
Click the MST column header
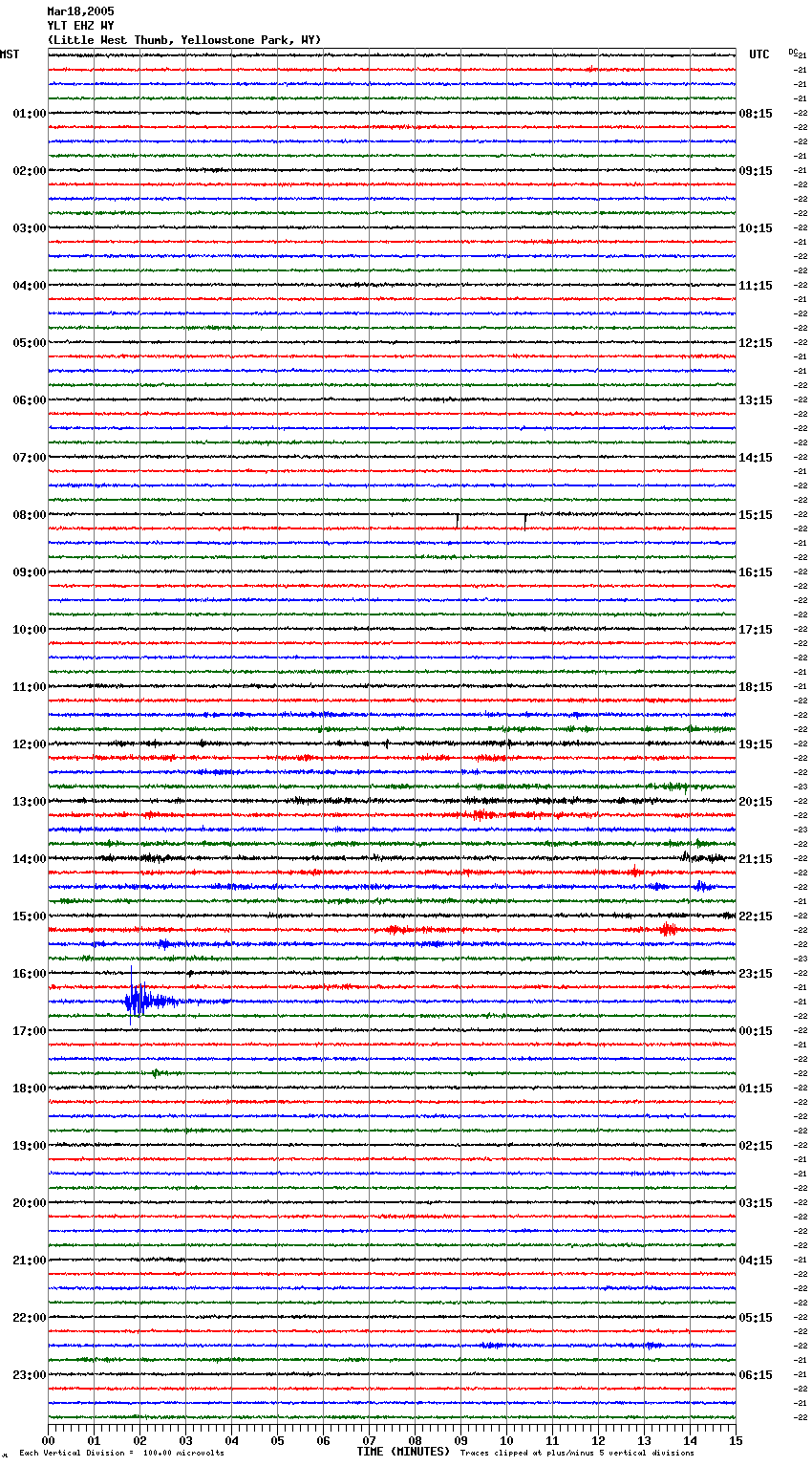tap(10, 54)
